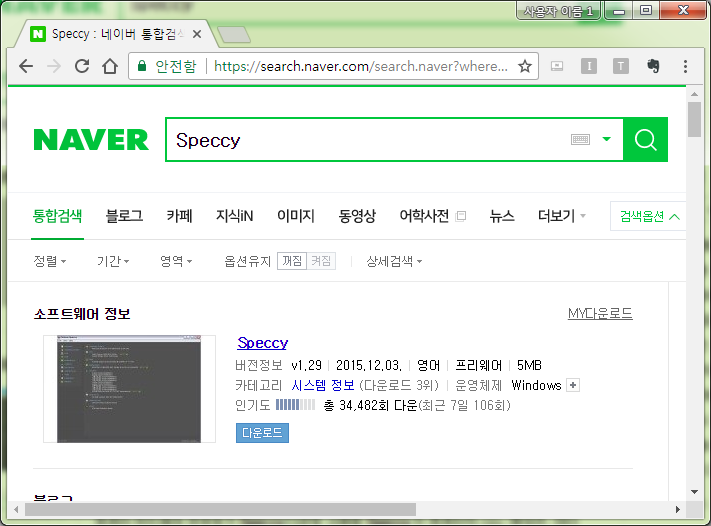Click the user name 사용자 이름 1 button
The image size is (711, 526).
(x=558, y=11)
